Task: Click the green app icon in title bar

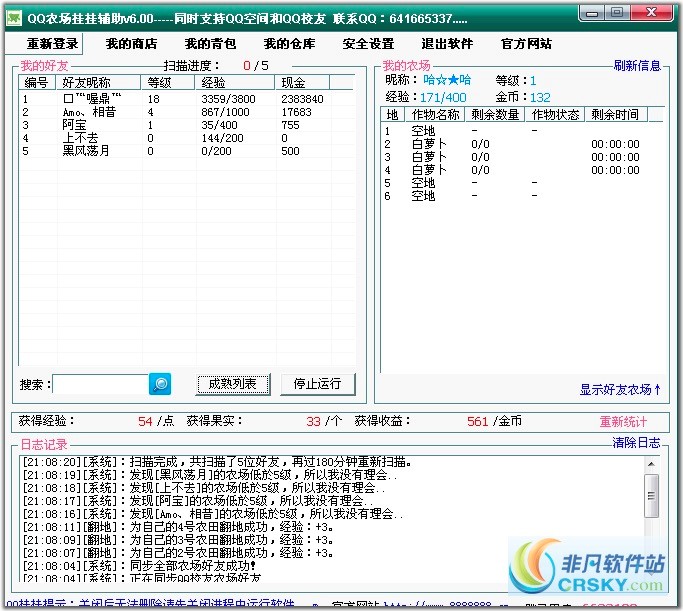Action: (13, 14)
